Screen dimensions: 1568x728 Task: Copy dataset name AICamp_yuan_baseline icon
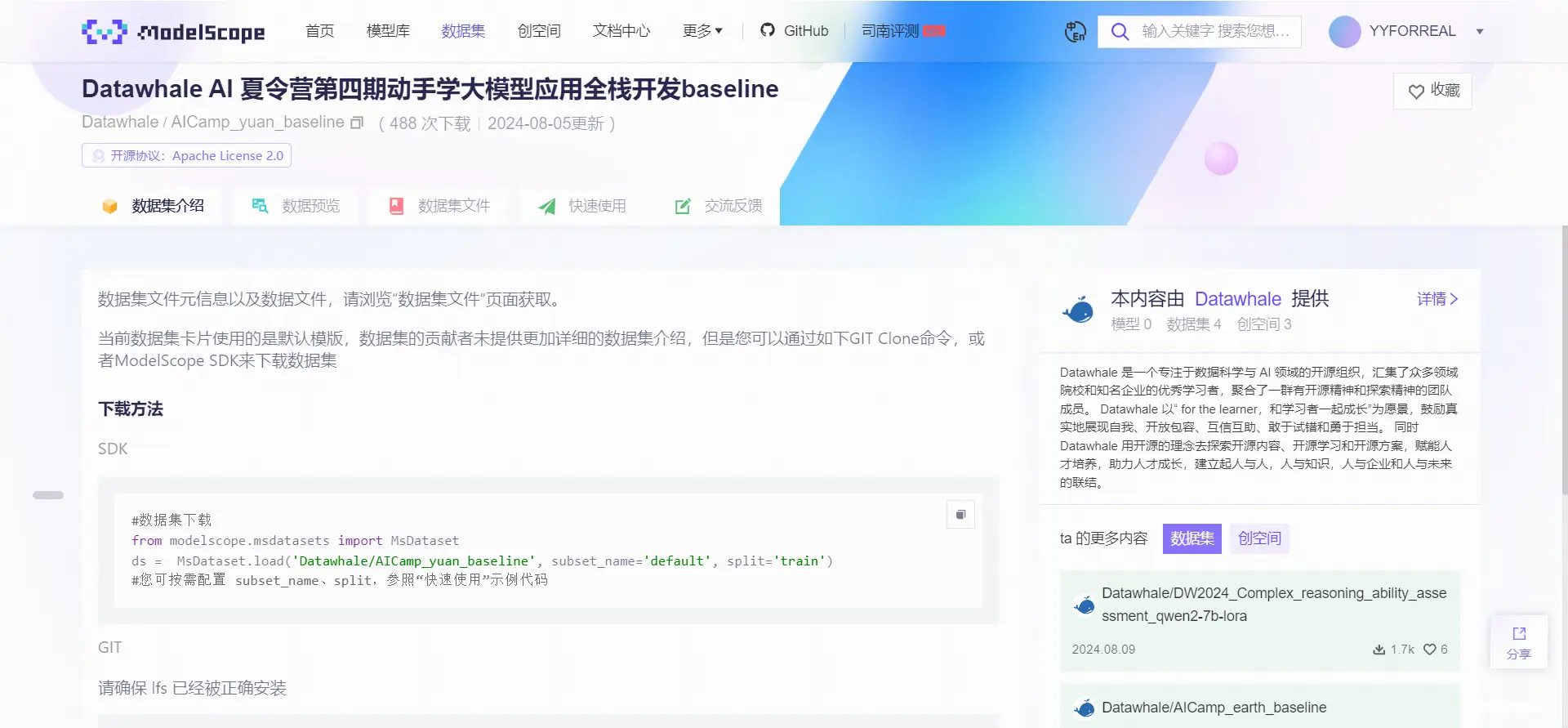[356, 123]
